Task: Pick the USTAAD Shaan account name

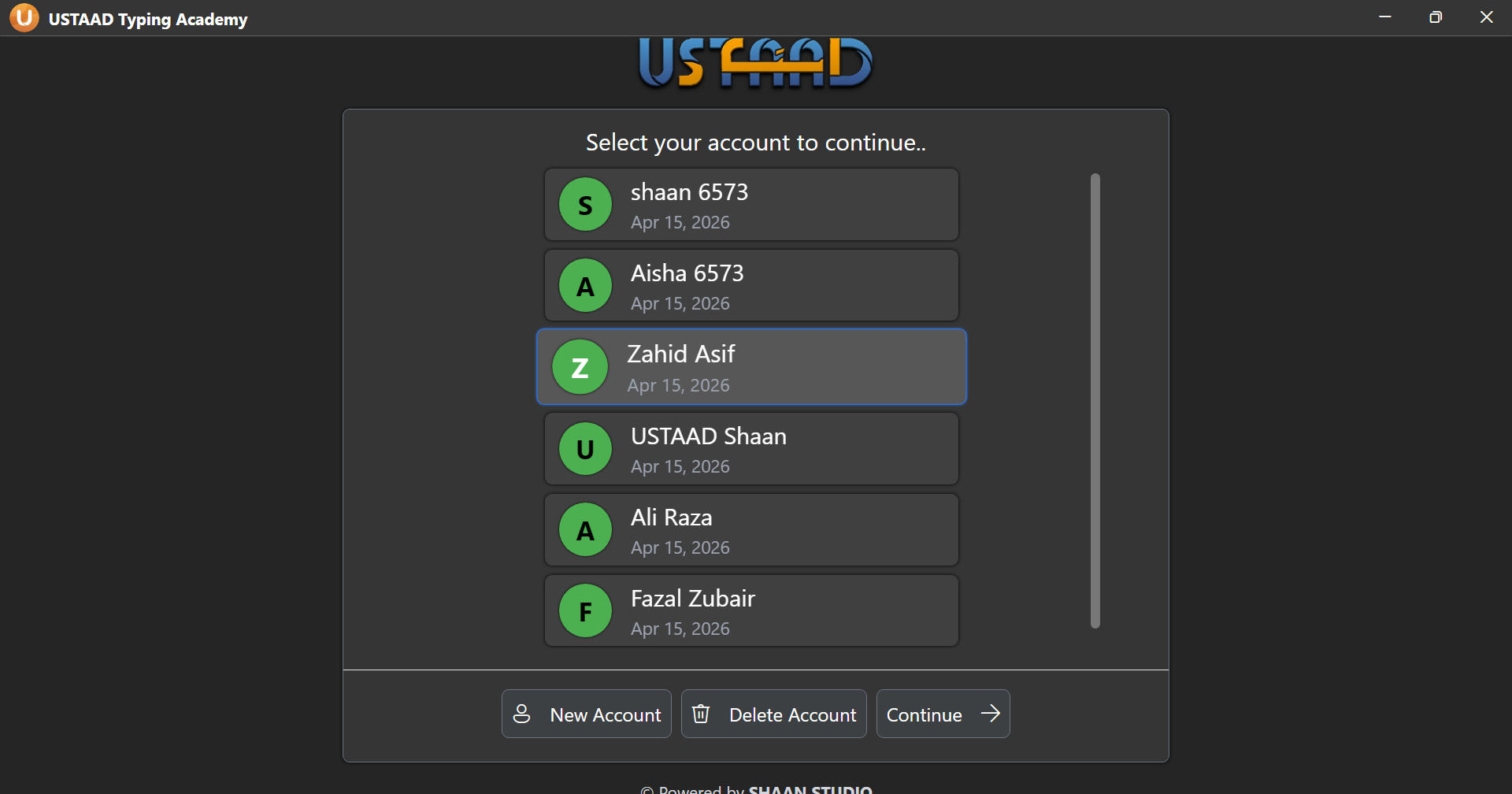Action: tap(708, 436)
